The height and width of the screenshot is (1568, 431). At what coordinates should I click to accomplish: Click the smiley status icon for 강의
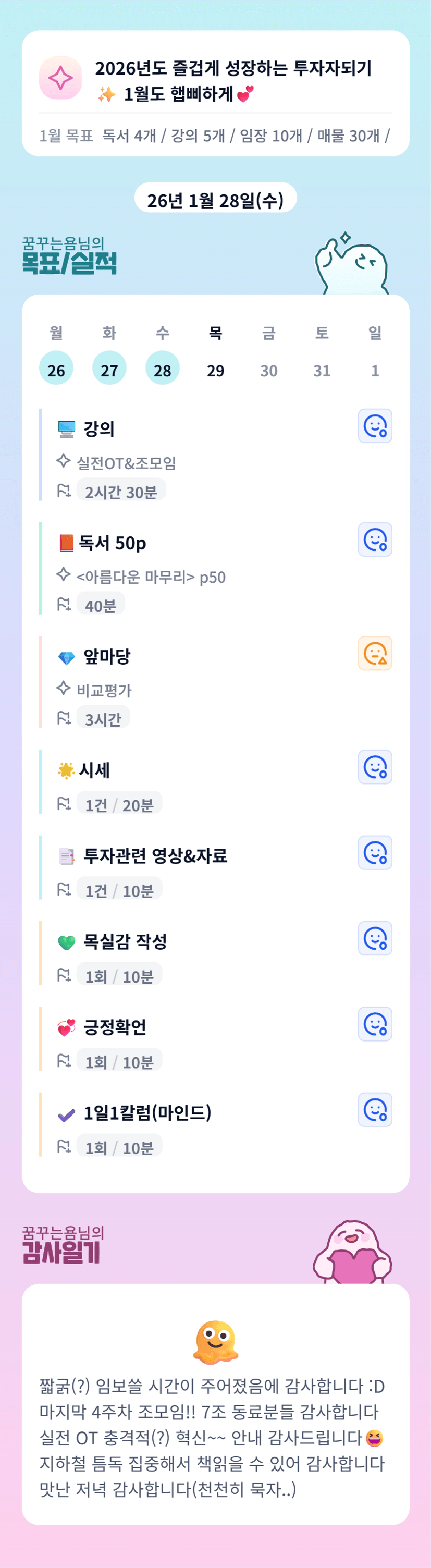pos(375,426)
